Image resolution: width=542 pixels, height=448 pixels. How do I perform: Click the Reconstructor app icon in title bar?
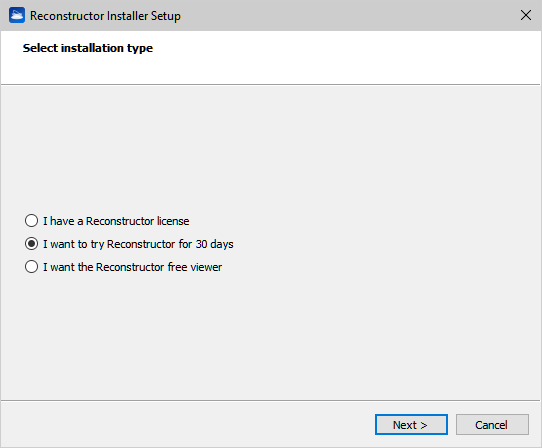[x=17, y=15]
